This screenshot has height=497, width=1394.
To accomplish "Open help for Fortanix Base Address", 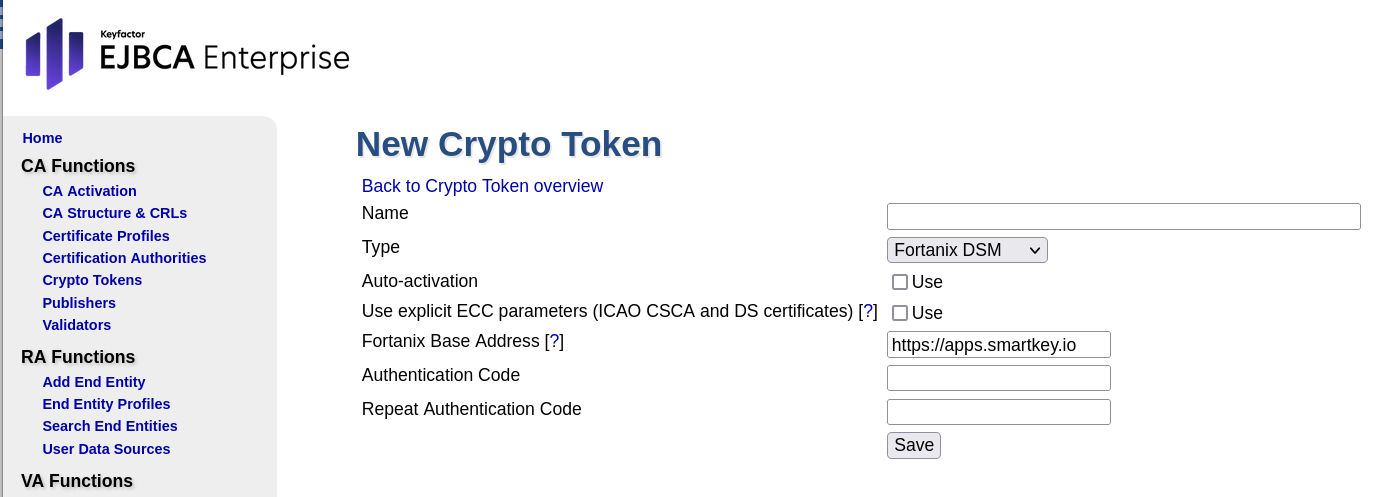I will (554, 341).
